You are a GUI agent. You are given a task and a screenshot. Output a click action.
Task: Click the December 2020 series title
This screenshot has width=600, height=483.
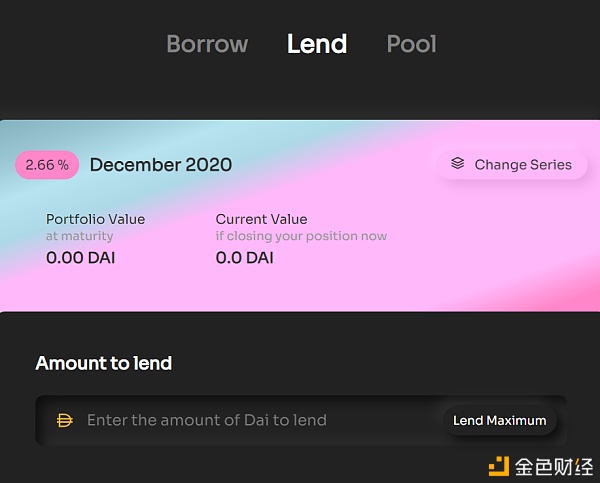pos(161,165)
